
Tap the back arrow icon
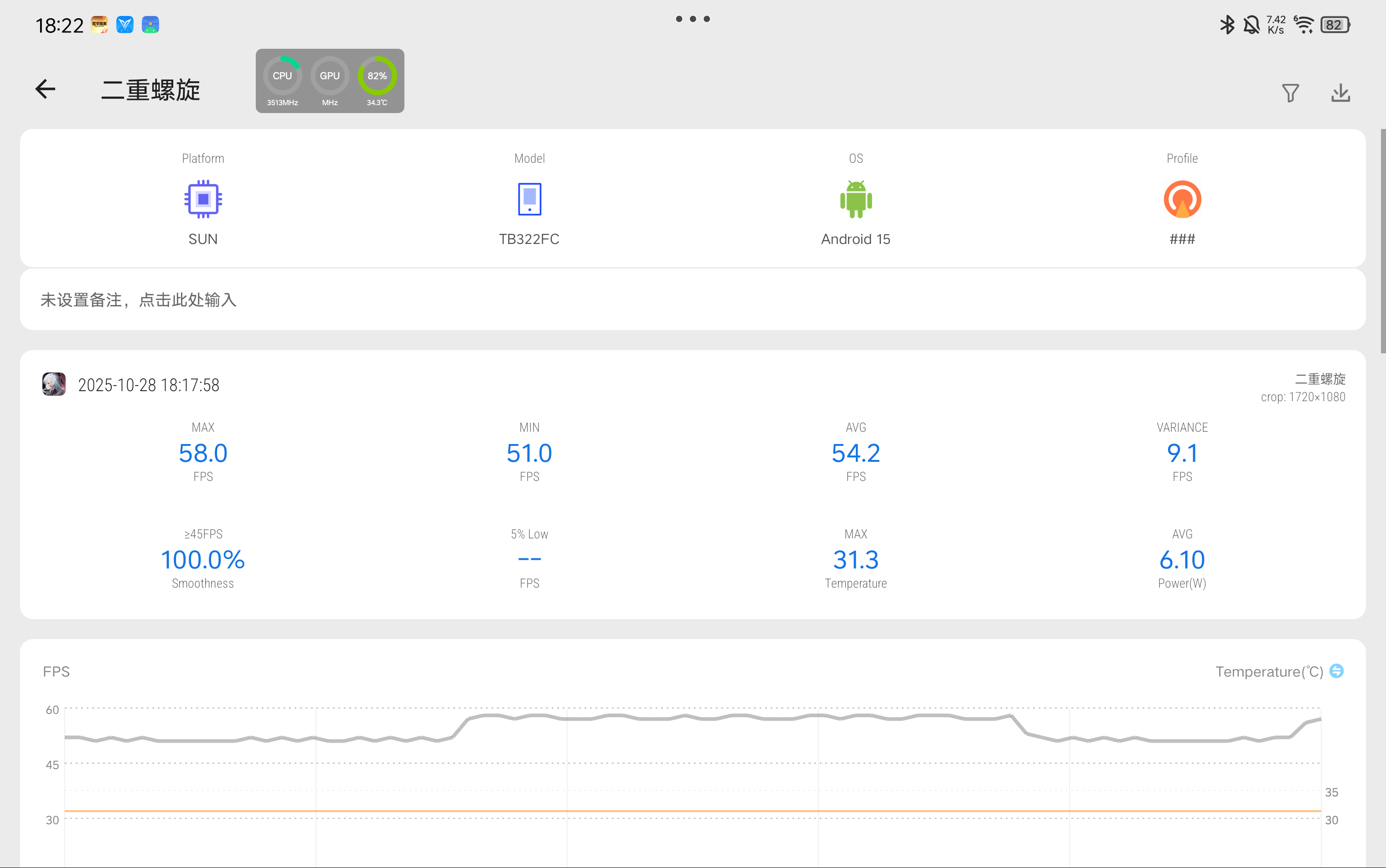click(x=45, y=89)
